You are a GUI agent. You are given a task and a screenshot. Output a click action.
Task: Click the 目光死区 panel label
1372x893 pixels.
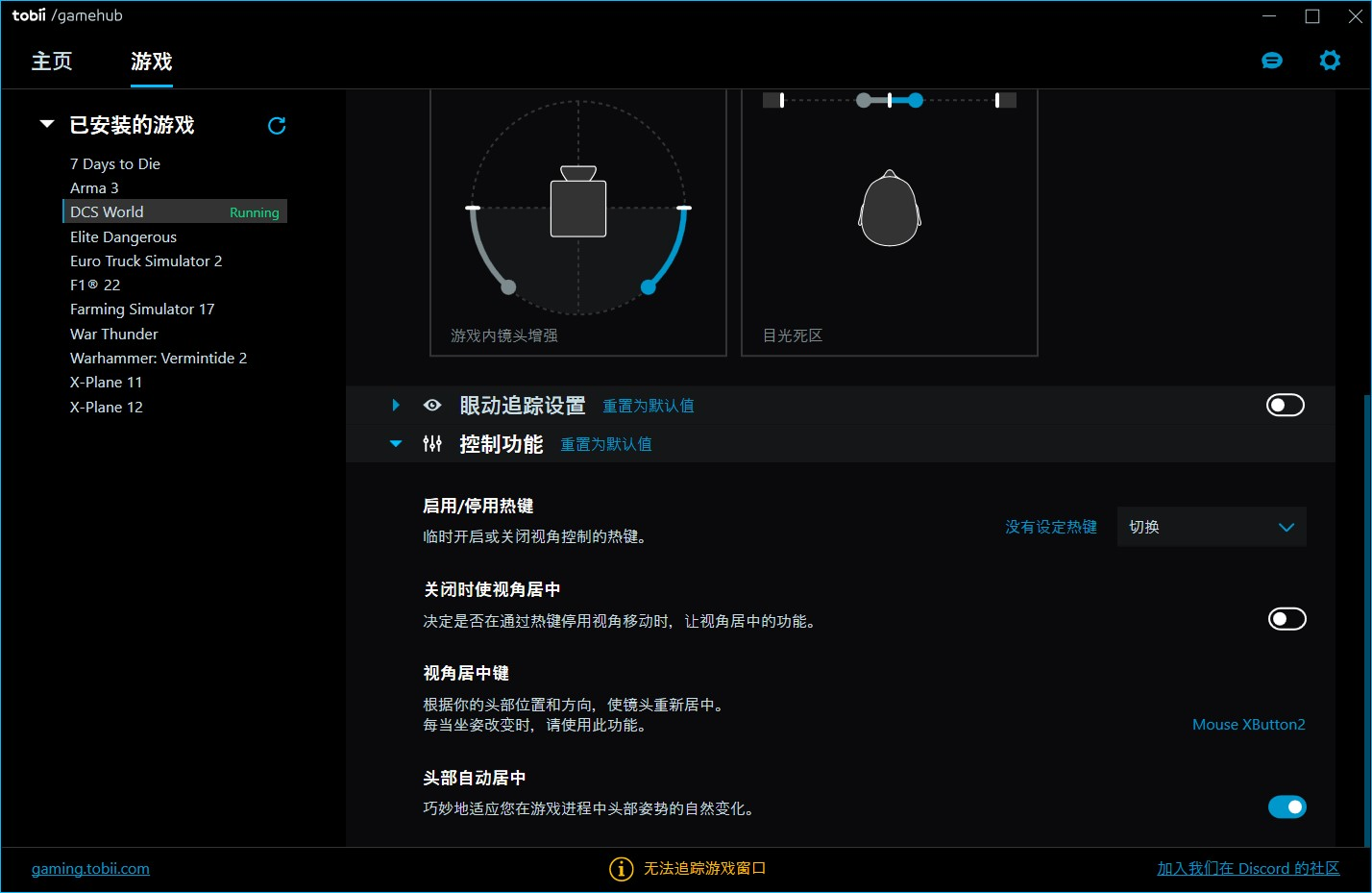tap(793, 335)
